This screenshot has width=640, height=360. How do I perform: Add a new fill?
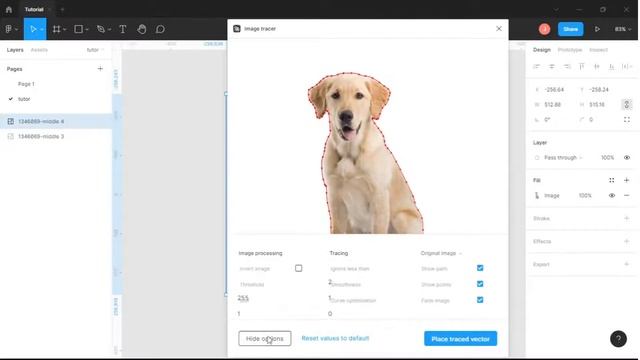[x=627, y=180]
